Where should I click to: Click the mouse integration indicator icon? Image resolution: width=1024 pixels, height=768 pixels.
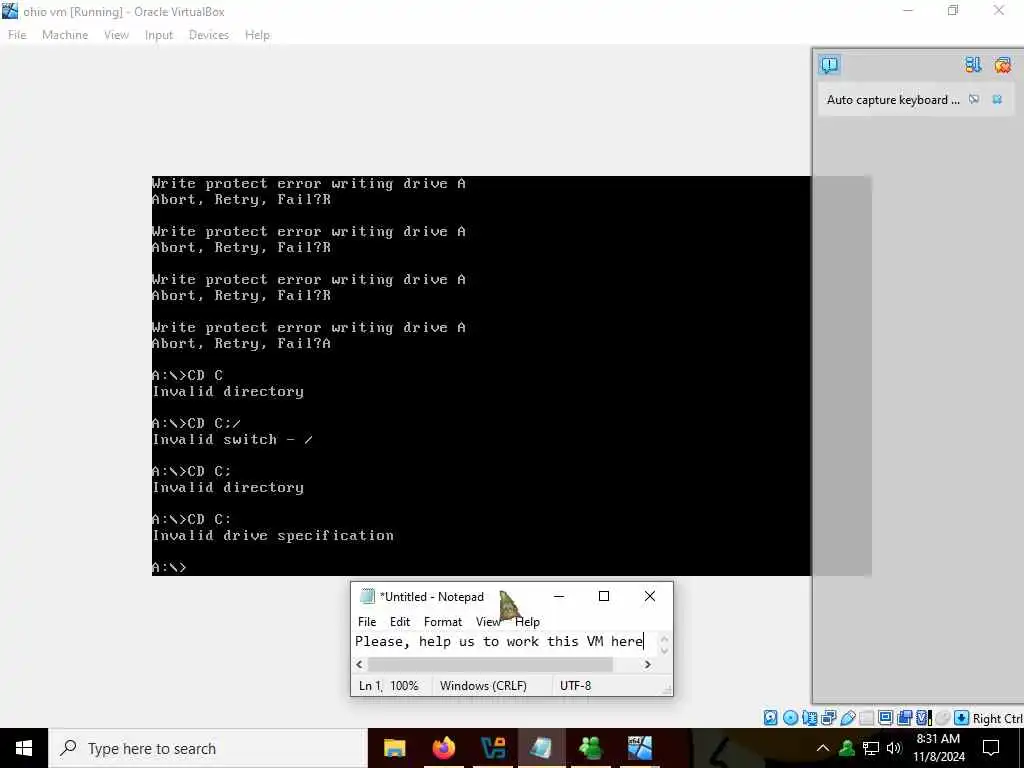(942, 718)
